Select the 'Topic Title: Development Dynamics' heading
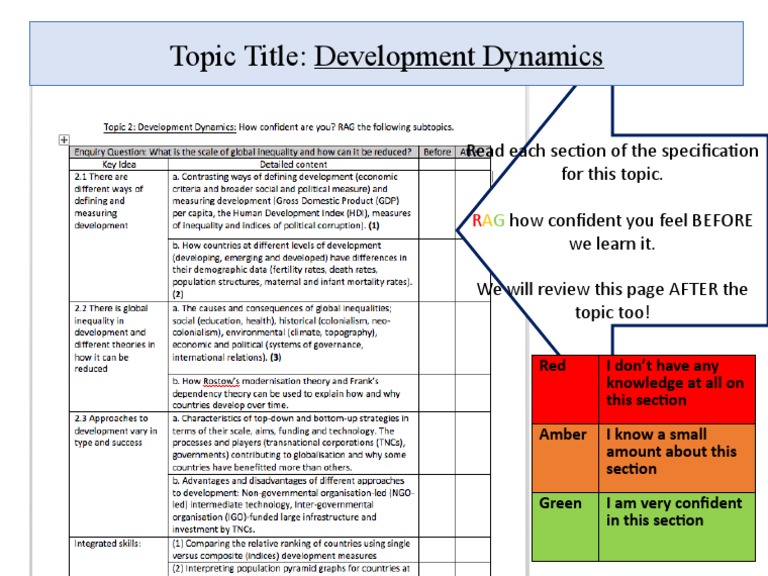Image resolution: width=768 pixels, height=576 pixels. [x=386, y=56]
